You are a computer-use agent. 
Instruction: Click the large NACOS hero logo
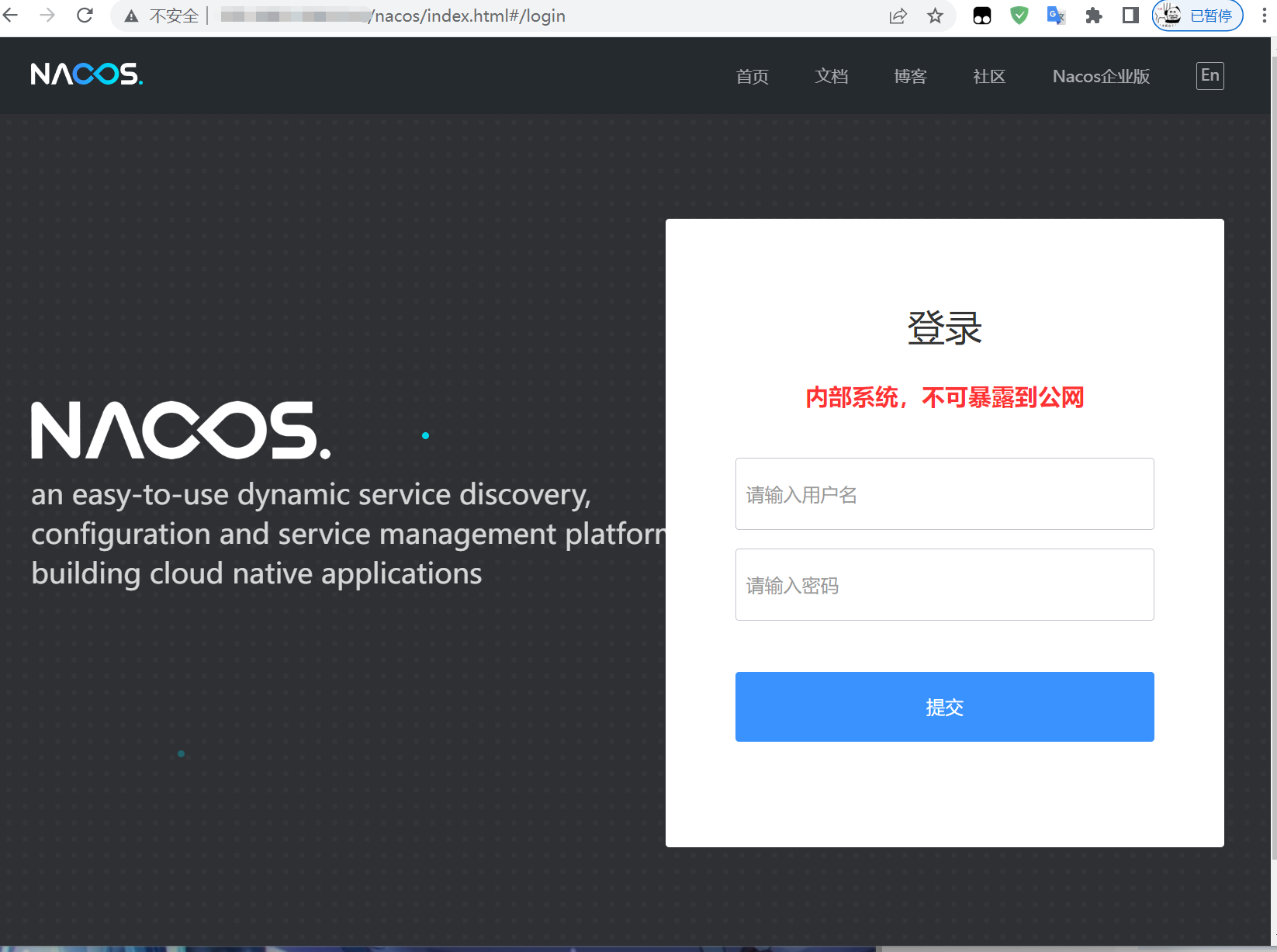(x=182, y=430)
